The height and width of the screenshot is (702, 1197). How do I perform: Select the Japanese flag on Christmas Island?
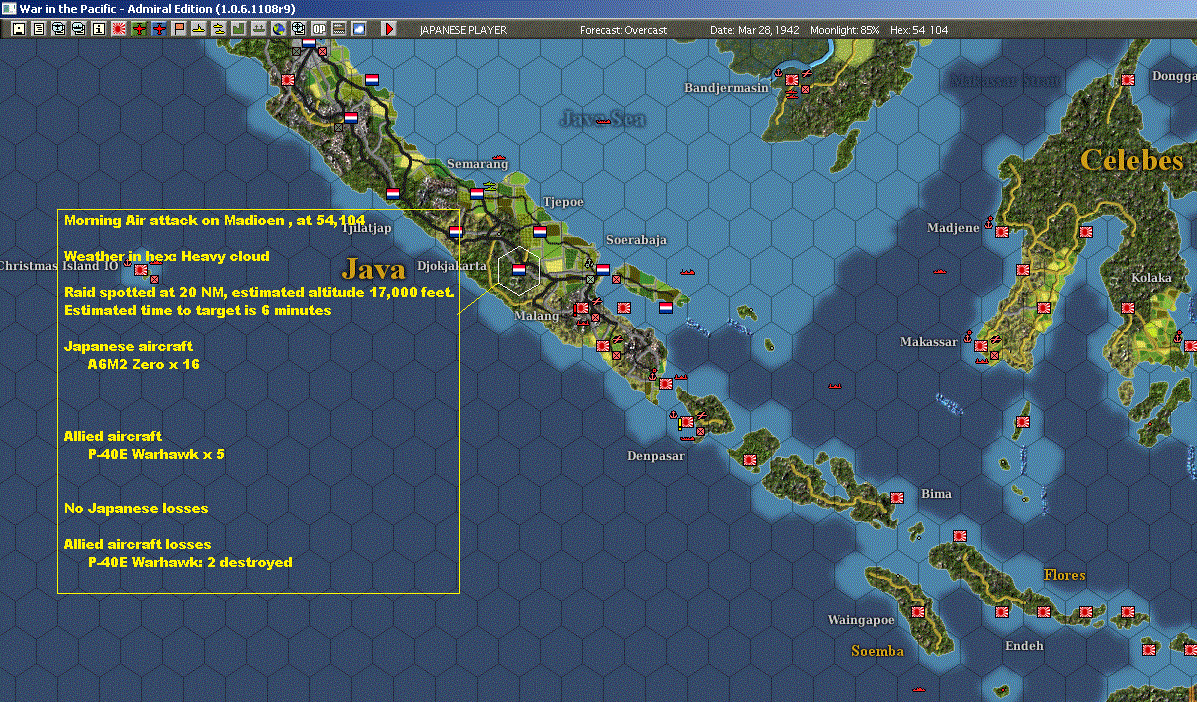(141, 269)
